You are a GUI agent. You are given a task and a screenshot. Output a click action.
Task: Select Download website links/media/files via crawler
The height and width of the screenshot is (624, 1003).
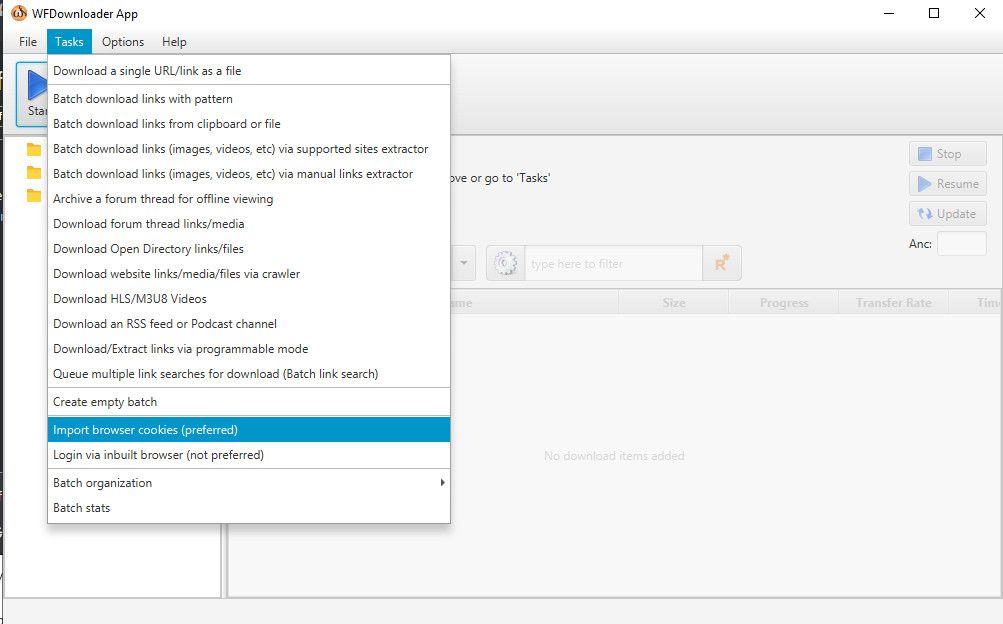[x=249, y=274]
